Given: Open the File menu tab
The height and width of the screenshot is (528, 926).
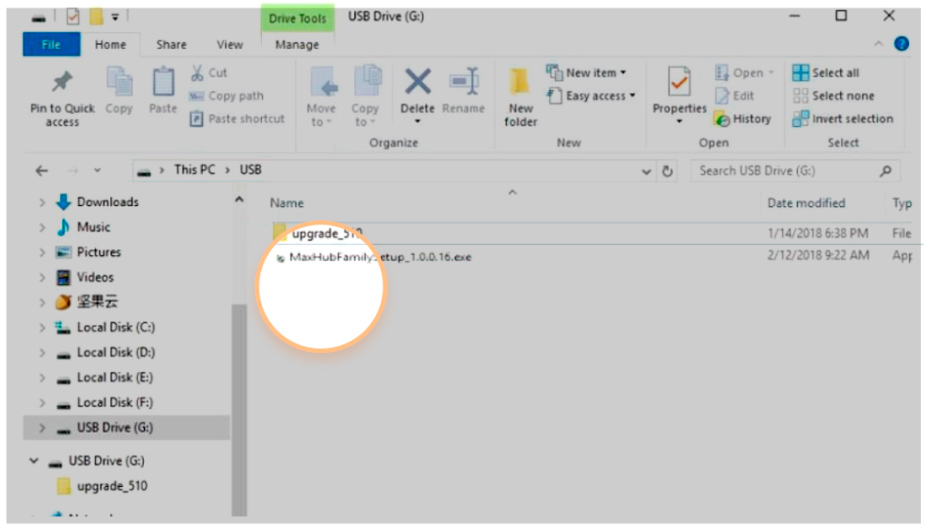Looking at the screenshot, I should tap(50, 44).
